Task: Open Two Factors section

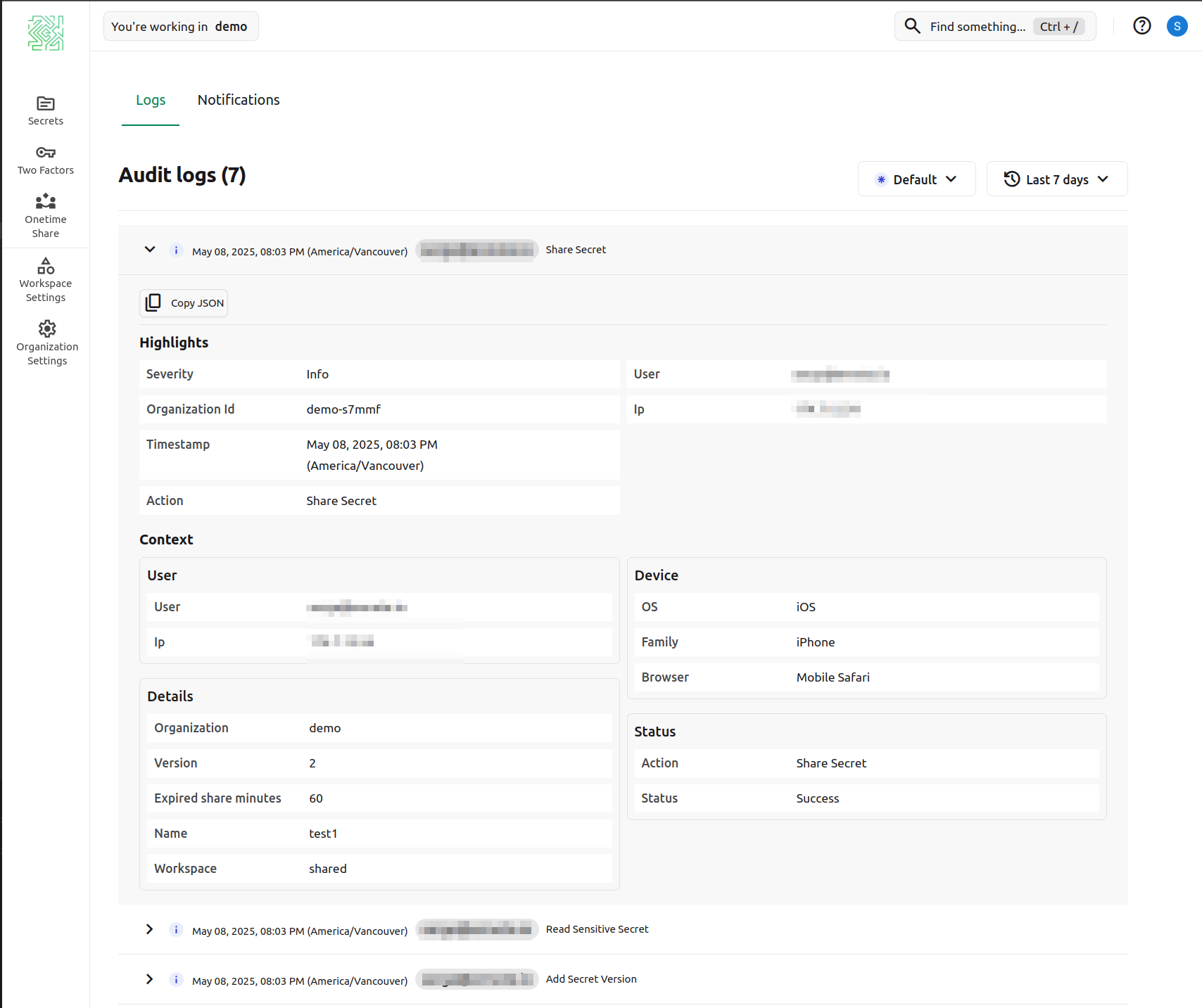Action: pos(46,160)
